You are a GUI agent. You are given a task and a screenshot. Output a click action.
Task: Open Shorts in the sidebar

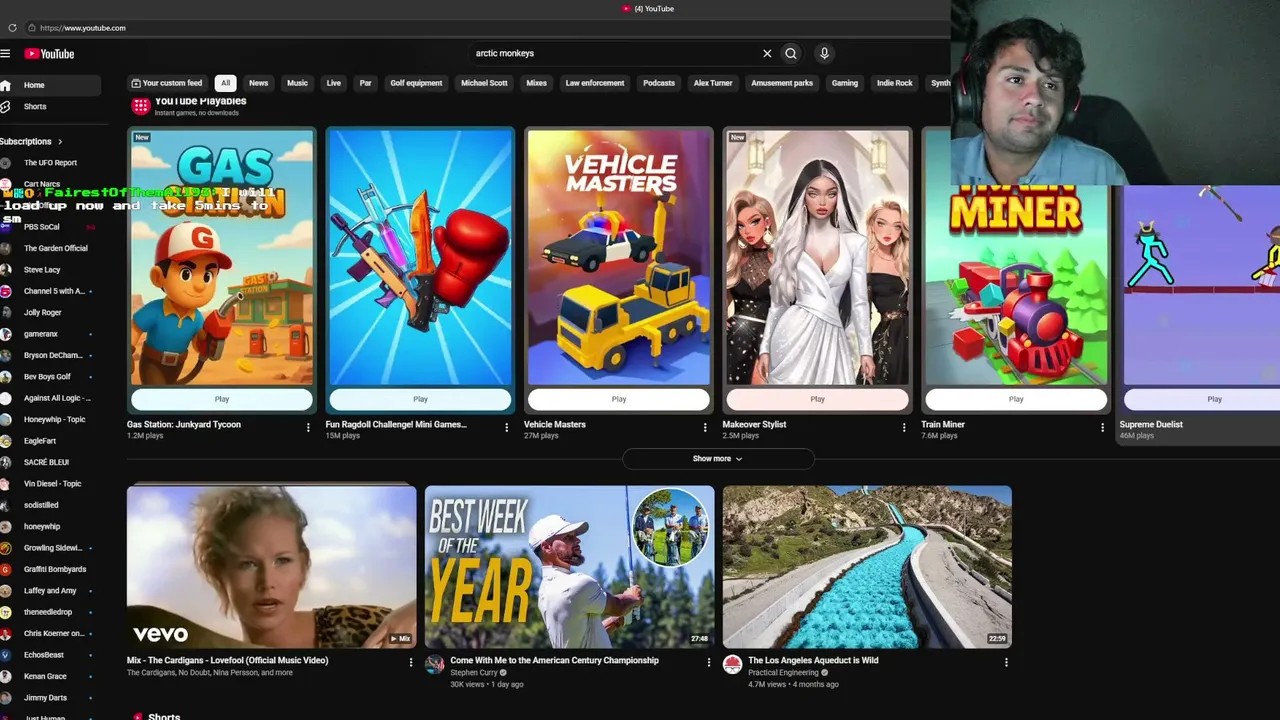pyautogui.click(x=50, y=106)
